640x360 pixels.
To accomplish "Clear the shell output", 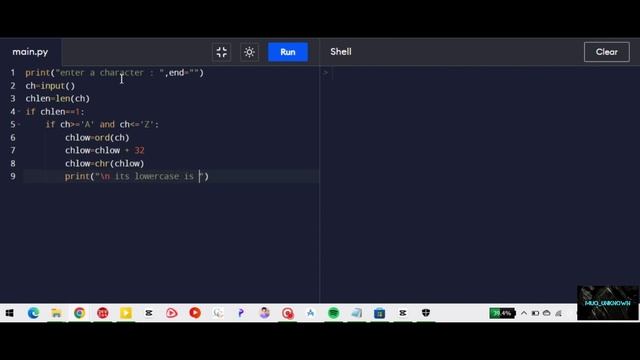I will [x=607, y=52].
